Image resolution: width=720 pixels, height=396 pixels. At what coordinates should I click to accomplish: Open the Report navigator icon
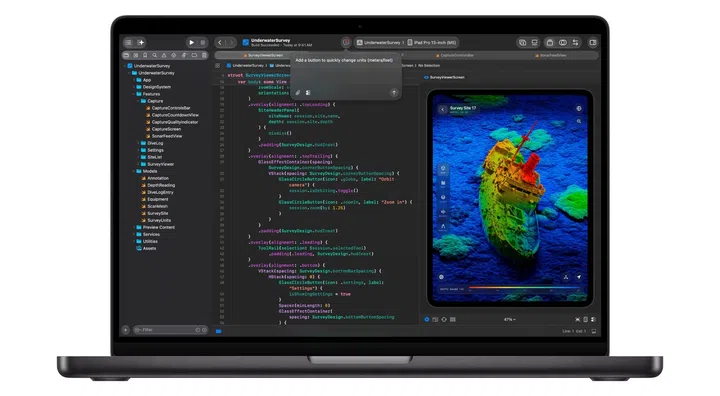[x=204, y=55]
